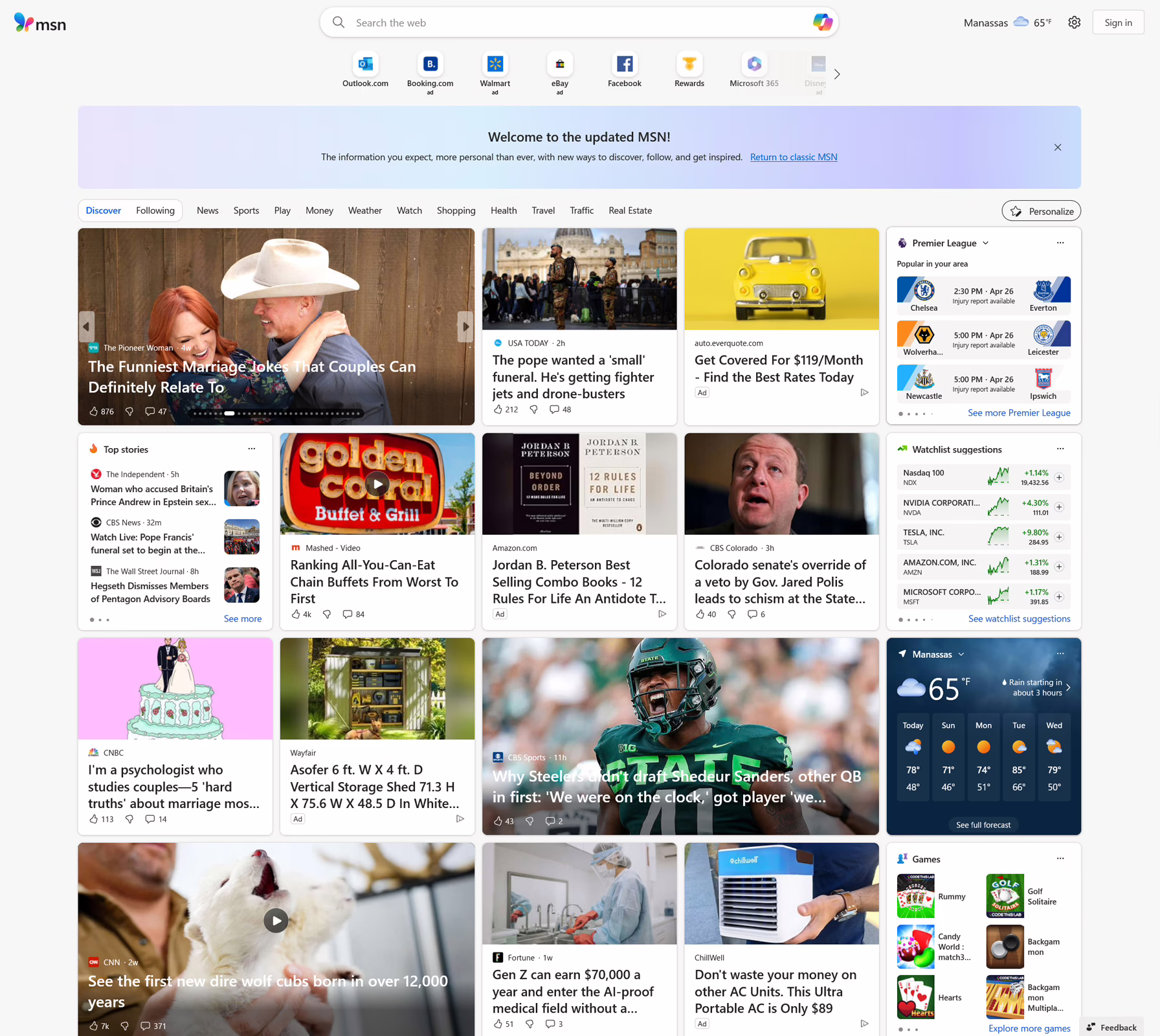Add Nasdaq 100 to watchlist
The image size is (1160, 1036).
pyautogui.click(x=1059, y=478)
